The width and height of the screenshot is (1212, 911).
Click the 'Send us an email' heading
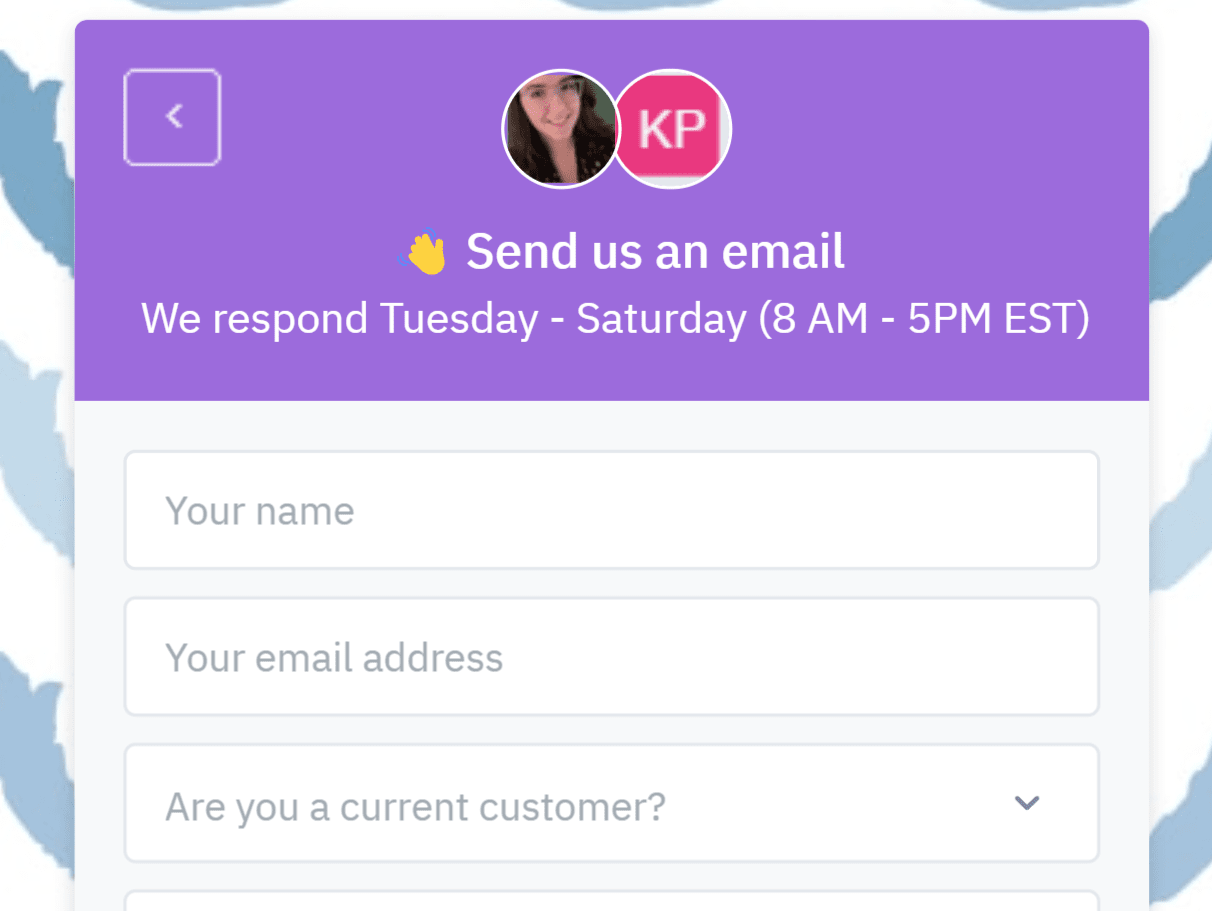click(655, 252)
